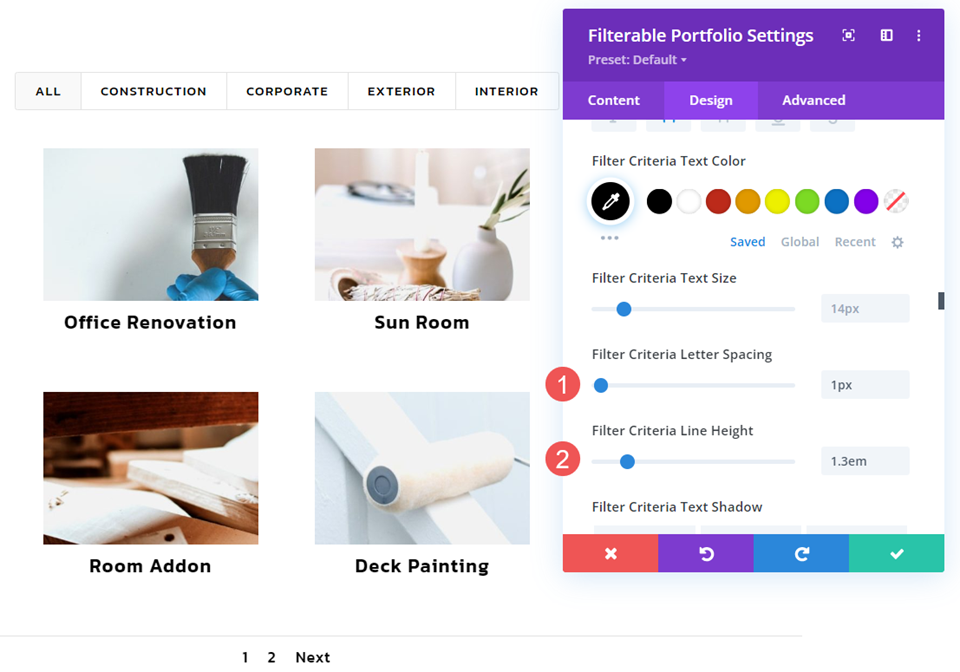Go to the Next portfolio page
Viewport: 960px width, 672px height.
[312, 657]
